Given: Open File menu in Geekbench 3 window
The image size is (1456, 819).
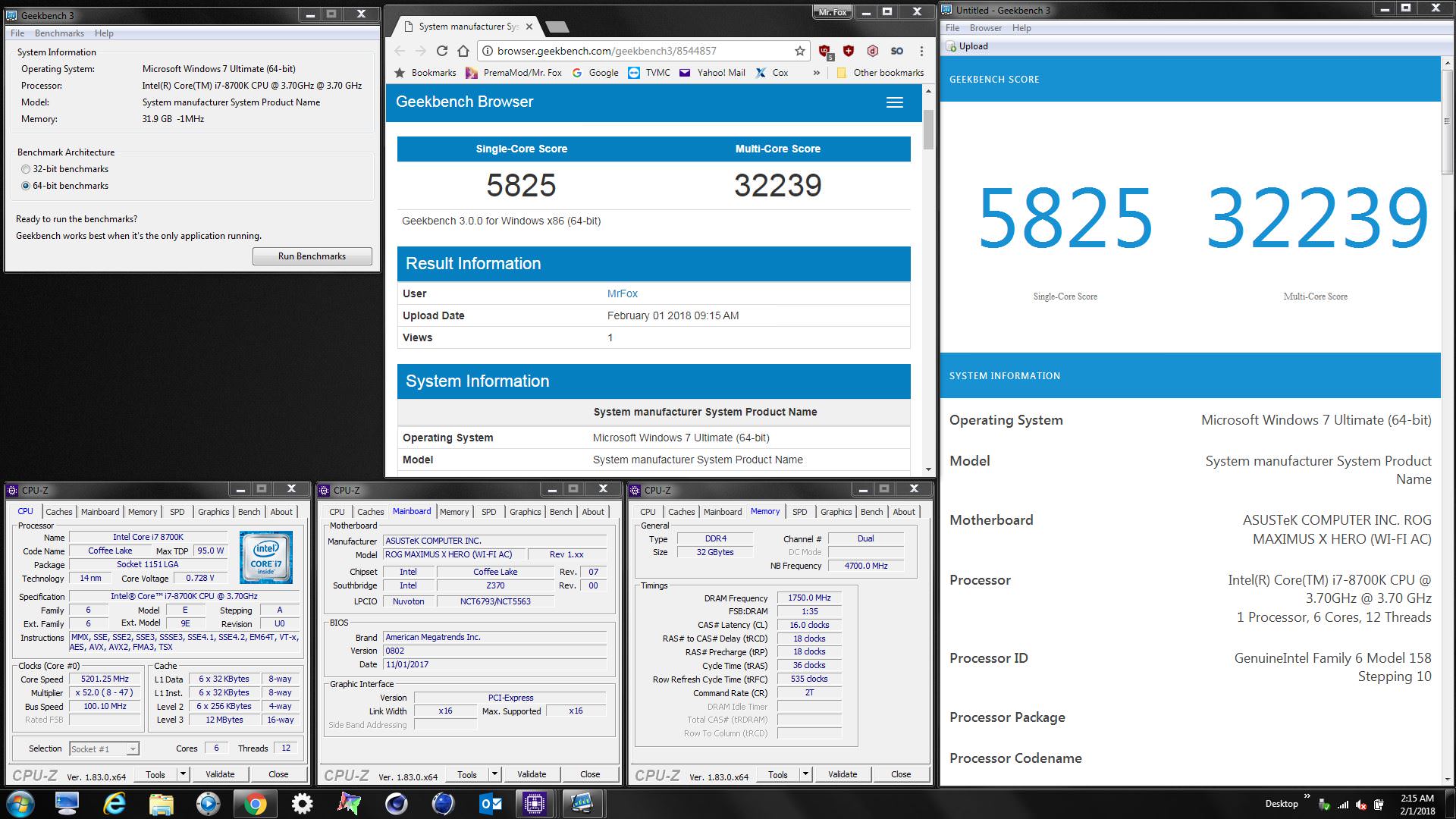Looking at the screenshot, I should coord(17,33).
